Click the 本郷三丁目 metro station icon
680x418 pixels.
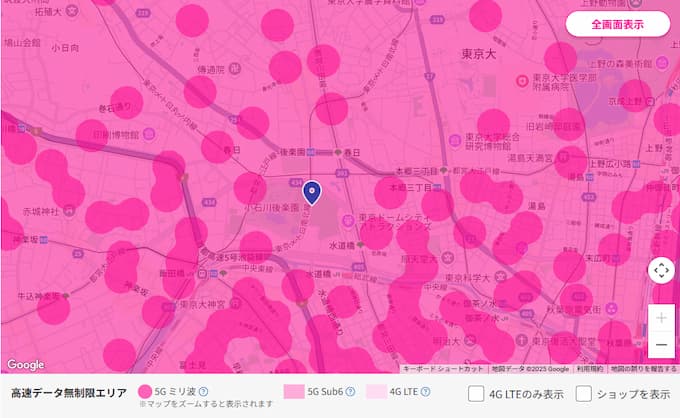coord(437,188)
